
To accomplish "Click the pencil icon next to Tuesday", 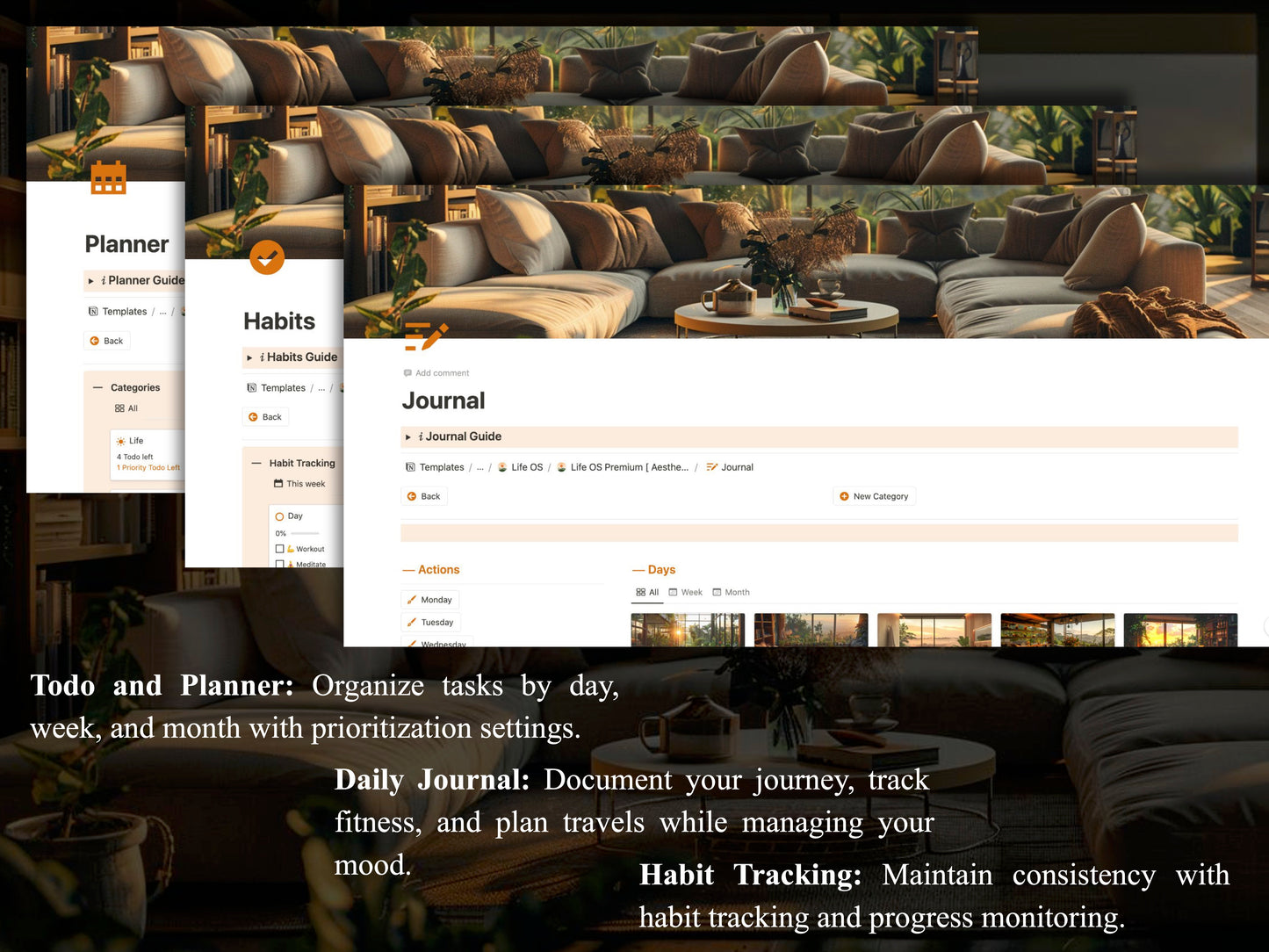I will coord(412,623).
